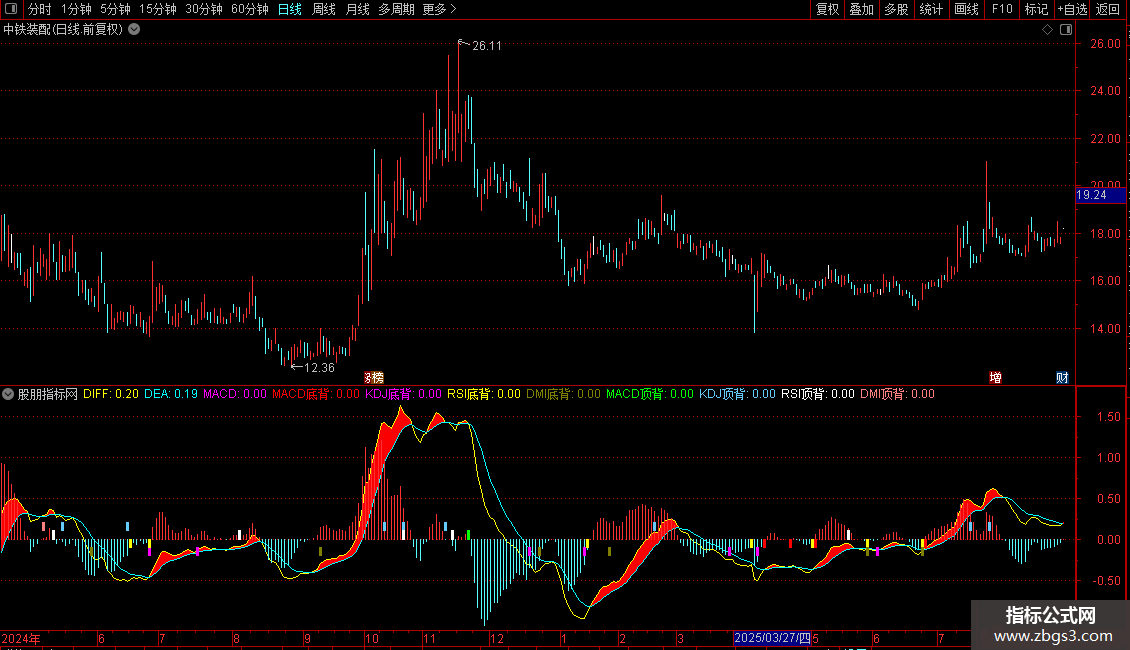This screenshot has height=650, width=1130.
Task: Toggle the left sidebar panel icon
Action: (x=11, y=9)
